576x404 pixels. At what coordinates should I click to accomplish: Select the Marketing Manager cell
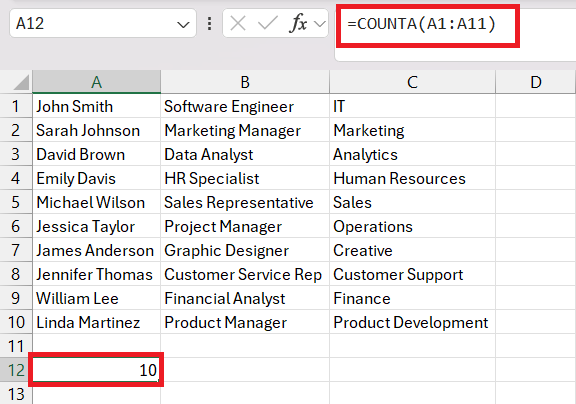click(245, 130)
